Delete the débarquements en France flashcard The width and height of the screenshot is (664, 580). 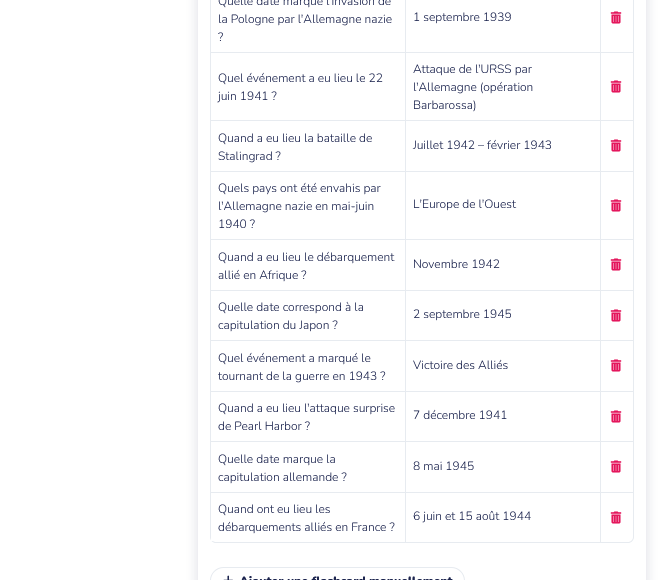click(x=616, y=517)
